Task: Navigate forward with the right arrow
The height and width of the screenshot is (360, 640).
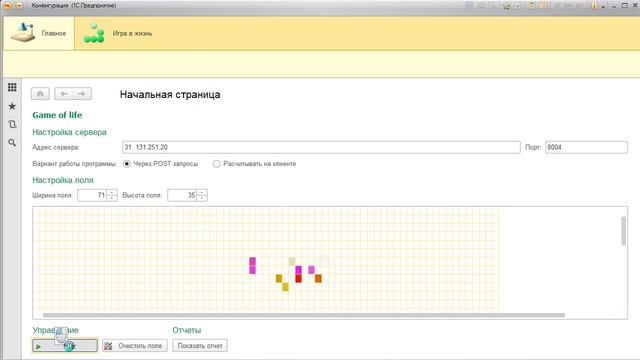Action: point(82,94)
